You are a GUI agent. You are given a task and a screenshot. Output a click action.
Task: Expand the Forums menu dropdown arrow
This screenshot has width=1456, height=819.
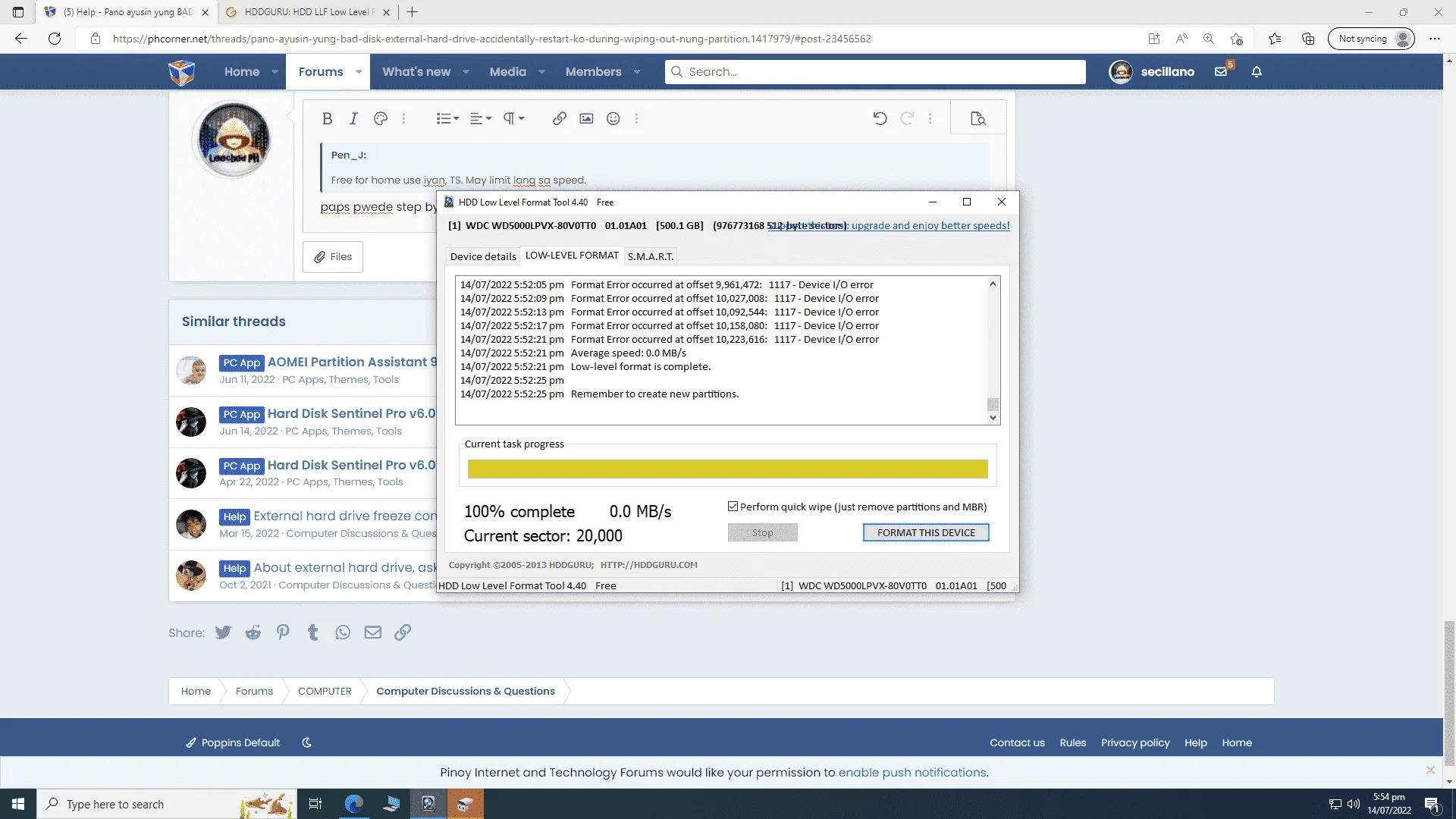358,72
